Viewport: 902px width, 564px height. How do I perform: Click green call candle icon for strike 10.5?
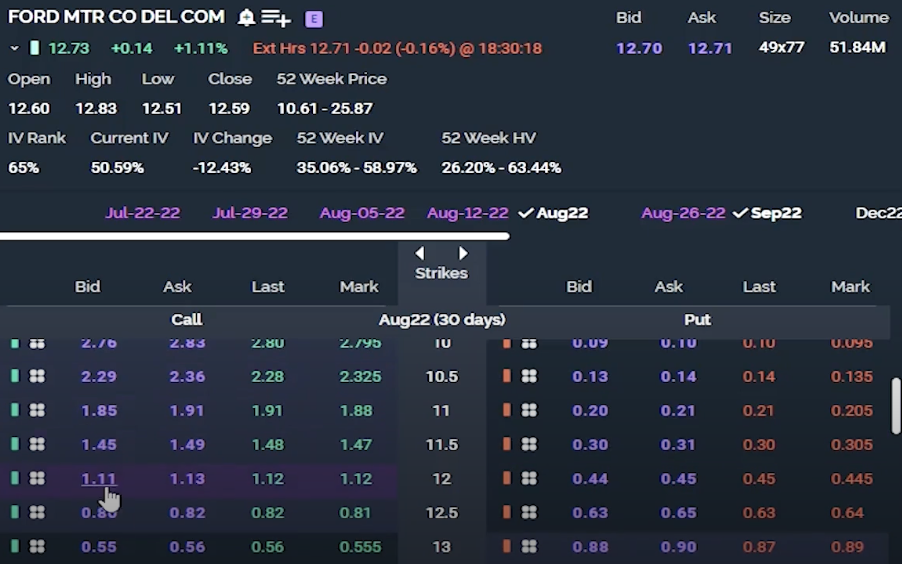click(15, 376)
